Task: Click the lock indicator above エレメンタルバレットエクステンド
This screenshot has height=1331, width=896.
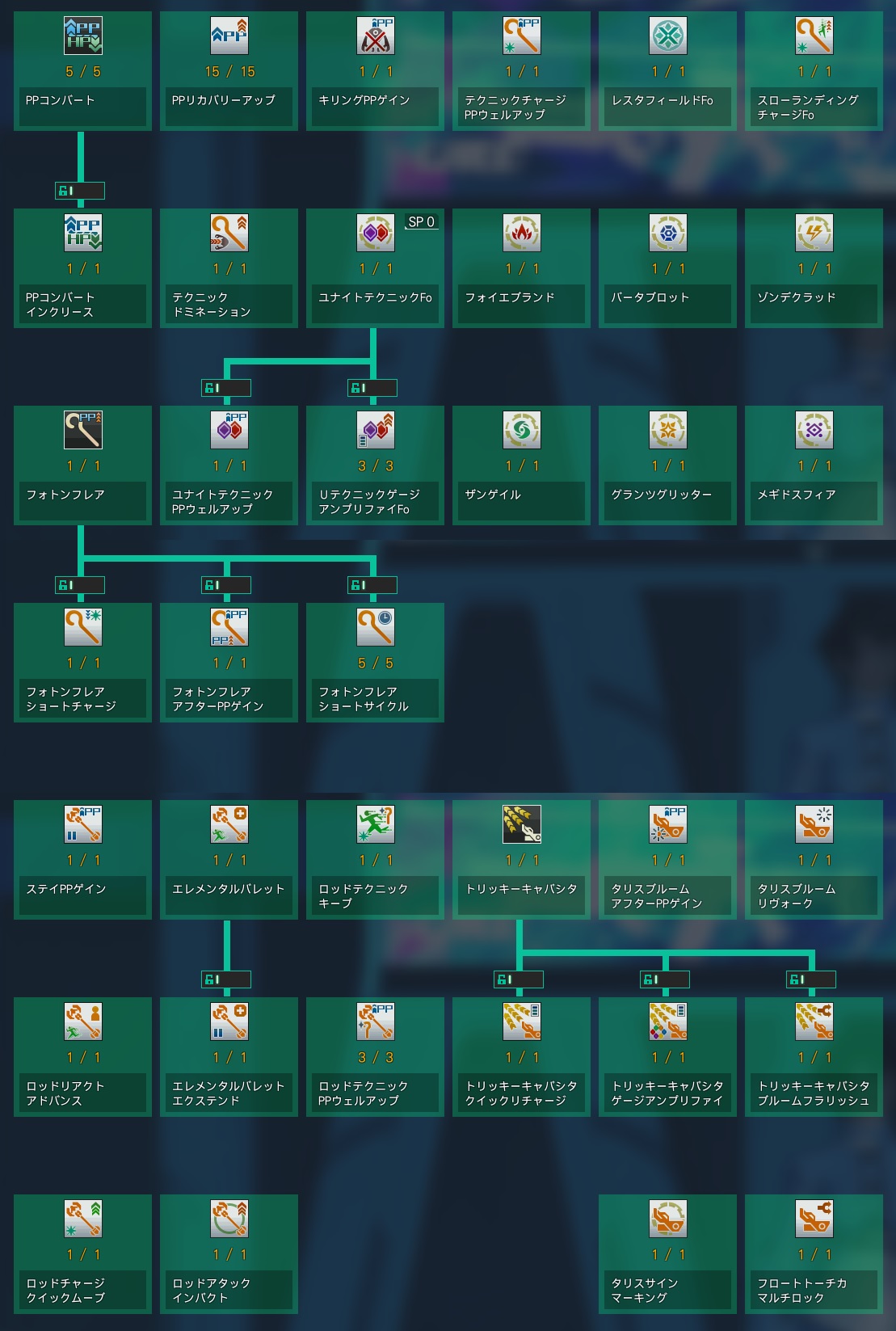Action: [226, 979]
